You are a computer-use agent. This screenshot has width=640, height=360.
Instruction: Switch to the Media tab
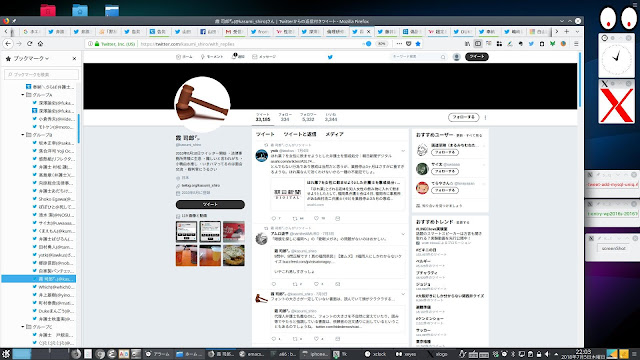[334, 134]
